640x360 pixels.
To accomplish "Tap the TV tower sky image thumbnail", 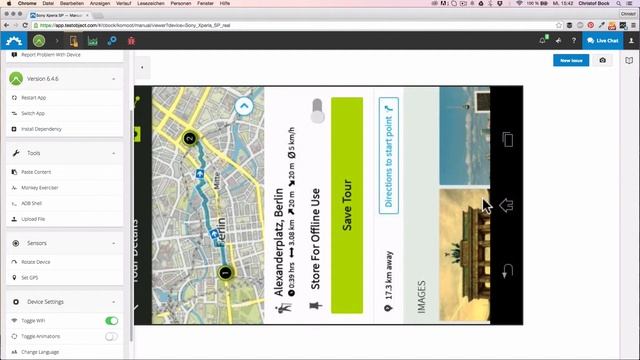I will 464,136.
